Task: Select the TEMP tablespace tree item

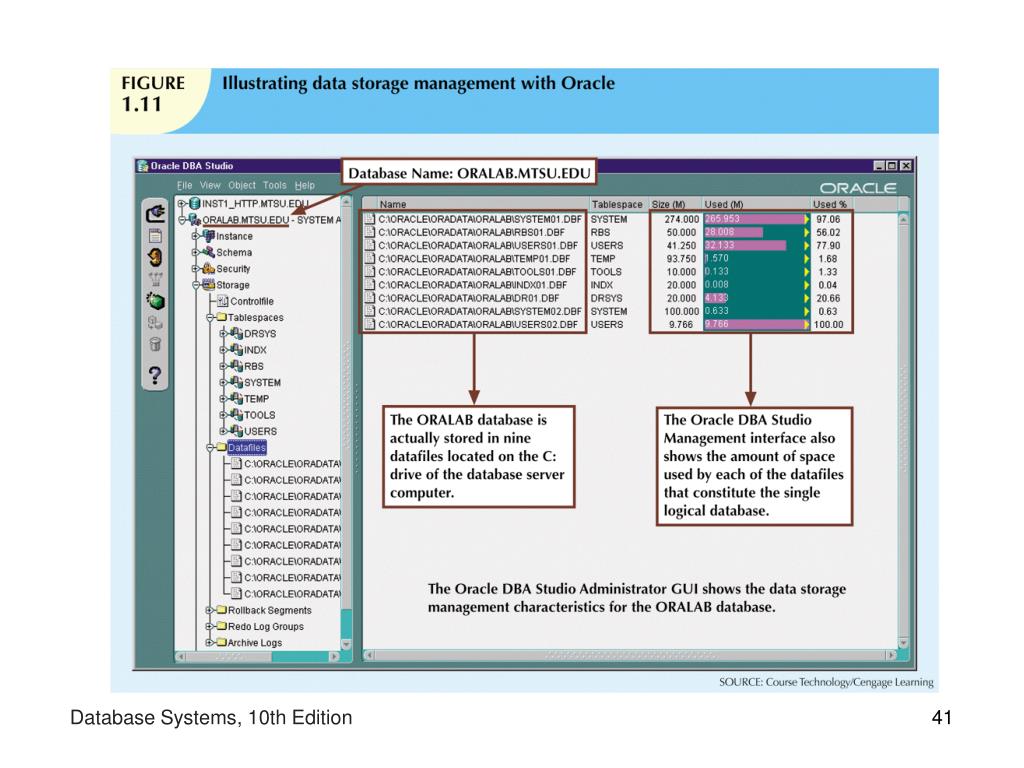Action: point(257,398)
